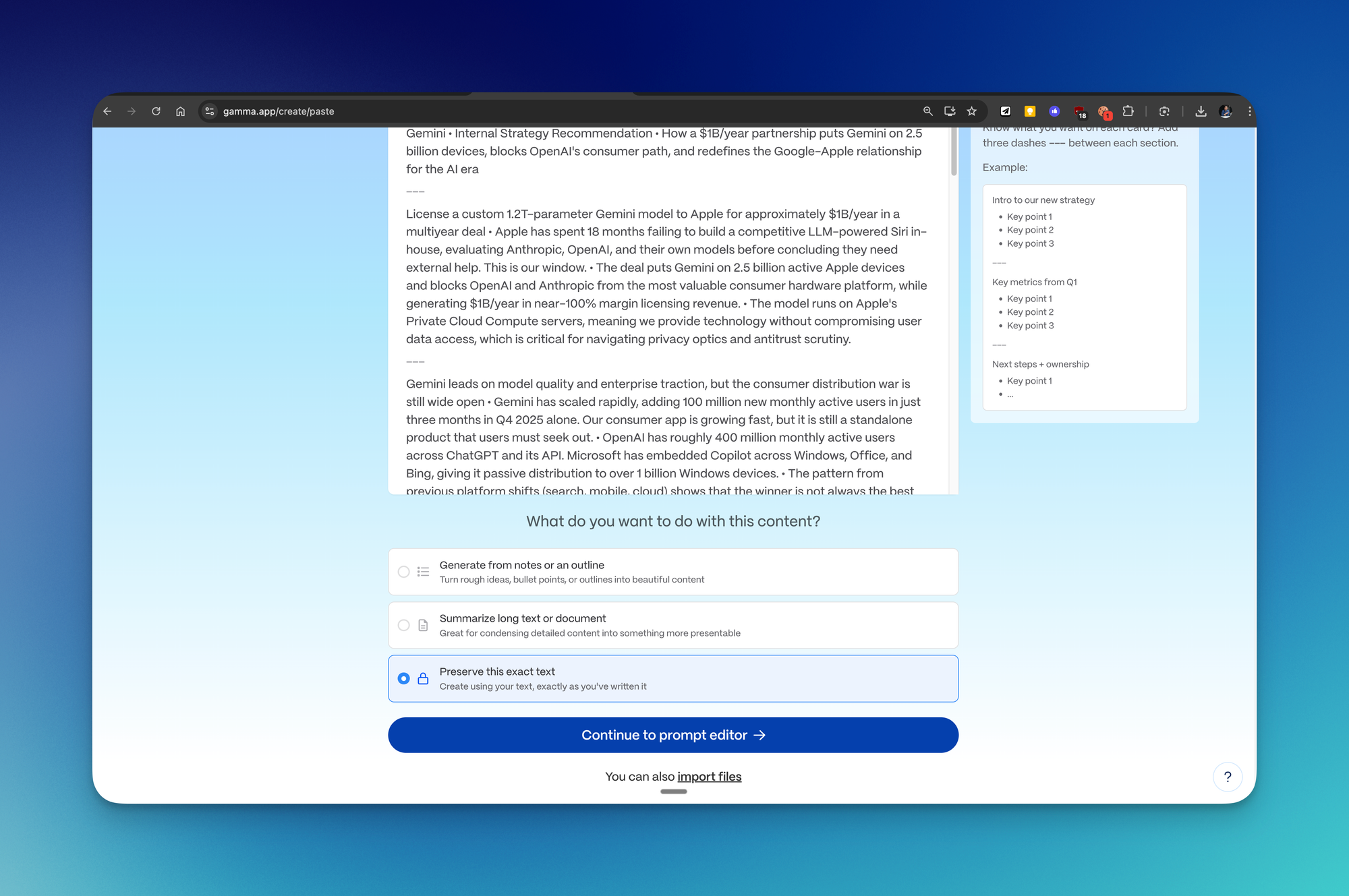Viewport: 1349px width, 896px height.
Task: Open Chrome three-dot menu
Action: 1249,111
